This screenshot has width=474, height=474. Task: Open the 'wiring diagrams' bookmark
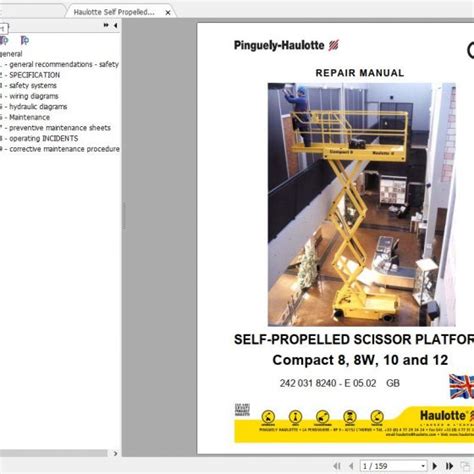pyautogui.click(x=34, y=96)
